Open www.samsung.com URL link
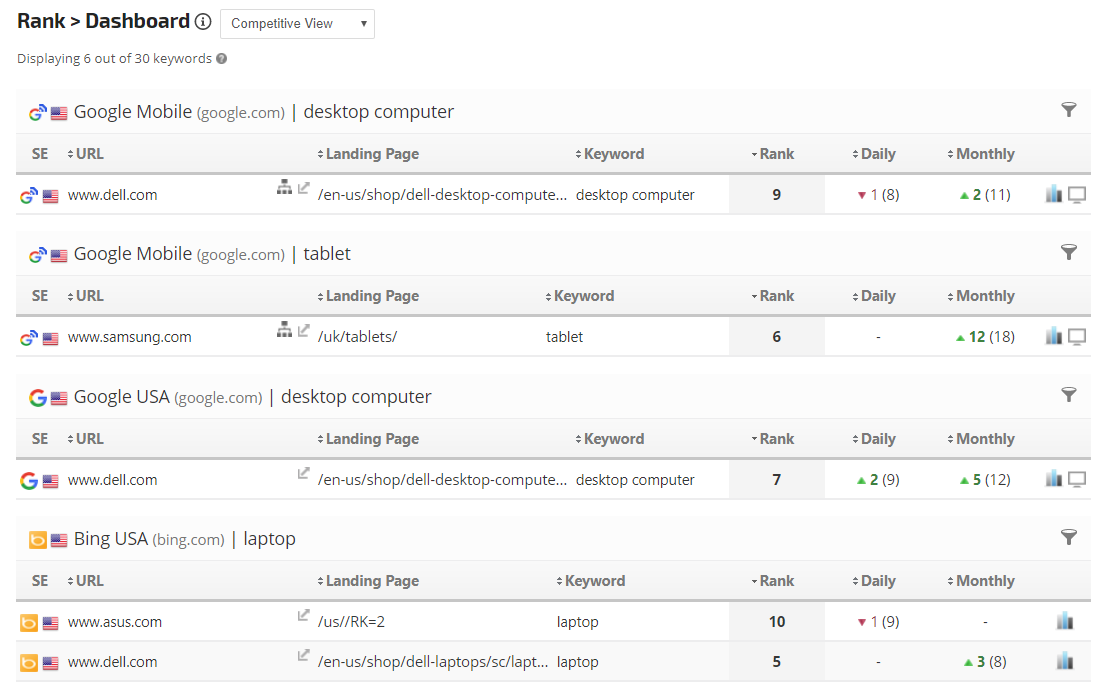Viewport: 1105px width, 694px height. (x=130, y=337)
